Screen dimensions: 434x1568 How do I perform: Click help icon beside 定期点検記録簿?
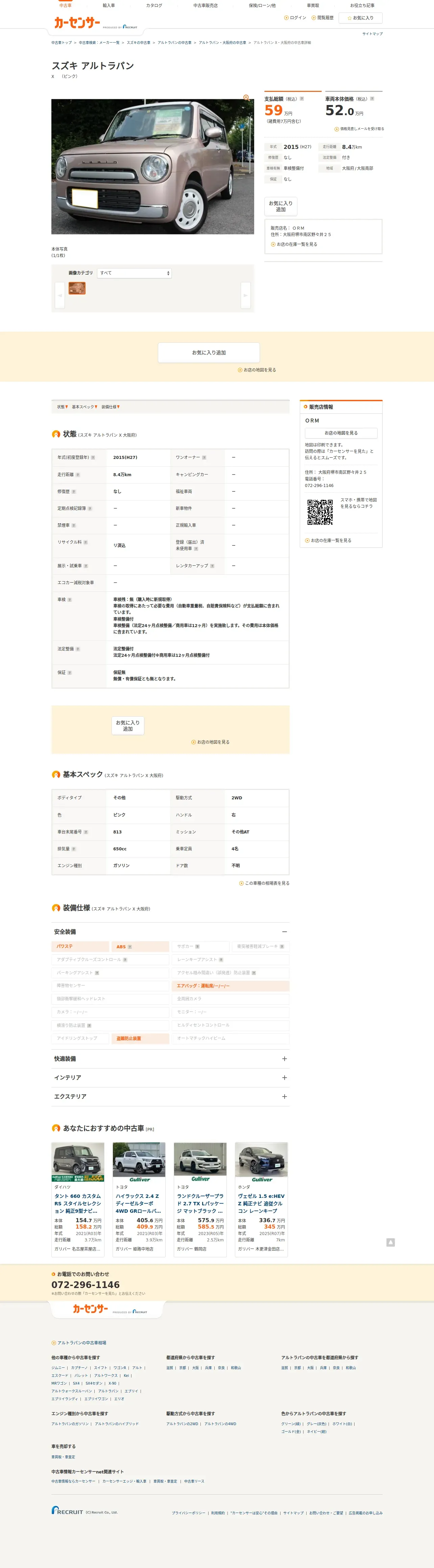click(90, 508)
